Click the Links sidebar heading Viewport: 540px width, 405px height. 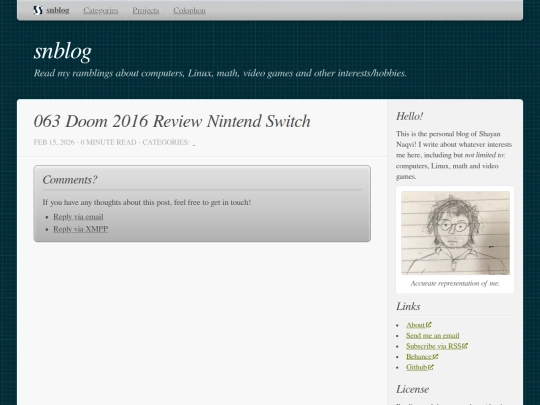coord(408,307)
